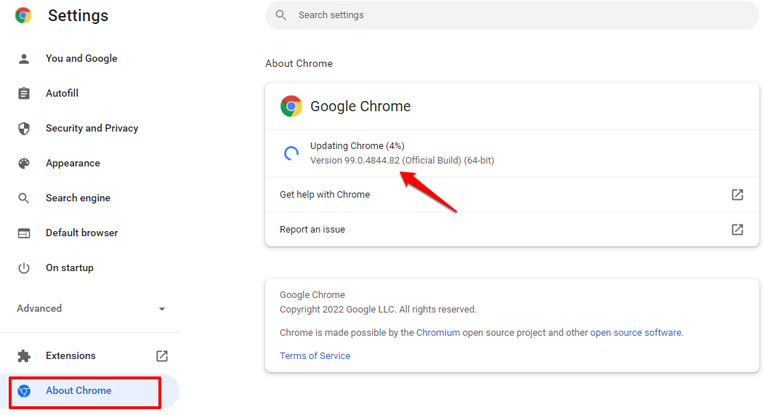Click the Chrome logo next to Settings
Viewport: 768px width, 415px height.
23,15
